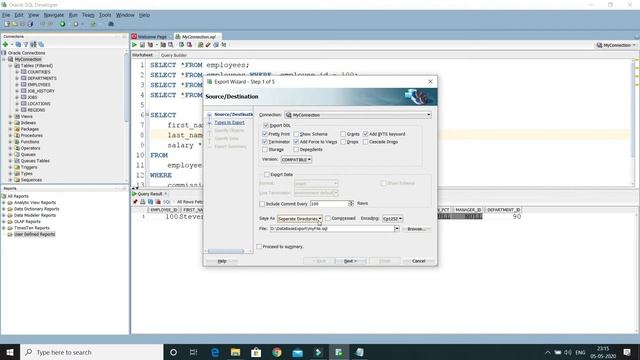Screen dimensions: 640x360
Task: Click the SQL History icon in worksheet toolbar
Action: point(216,45)
